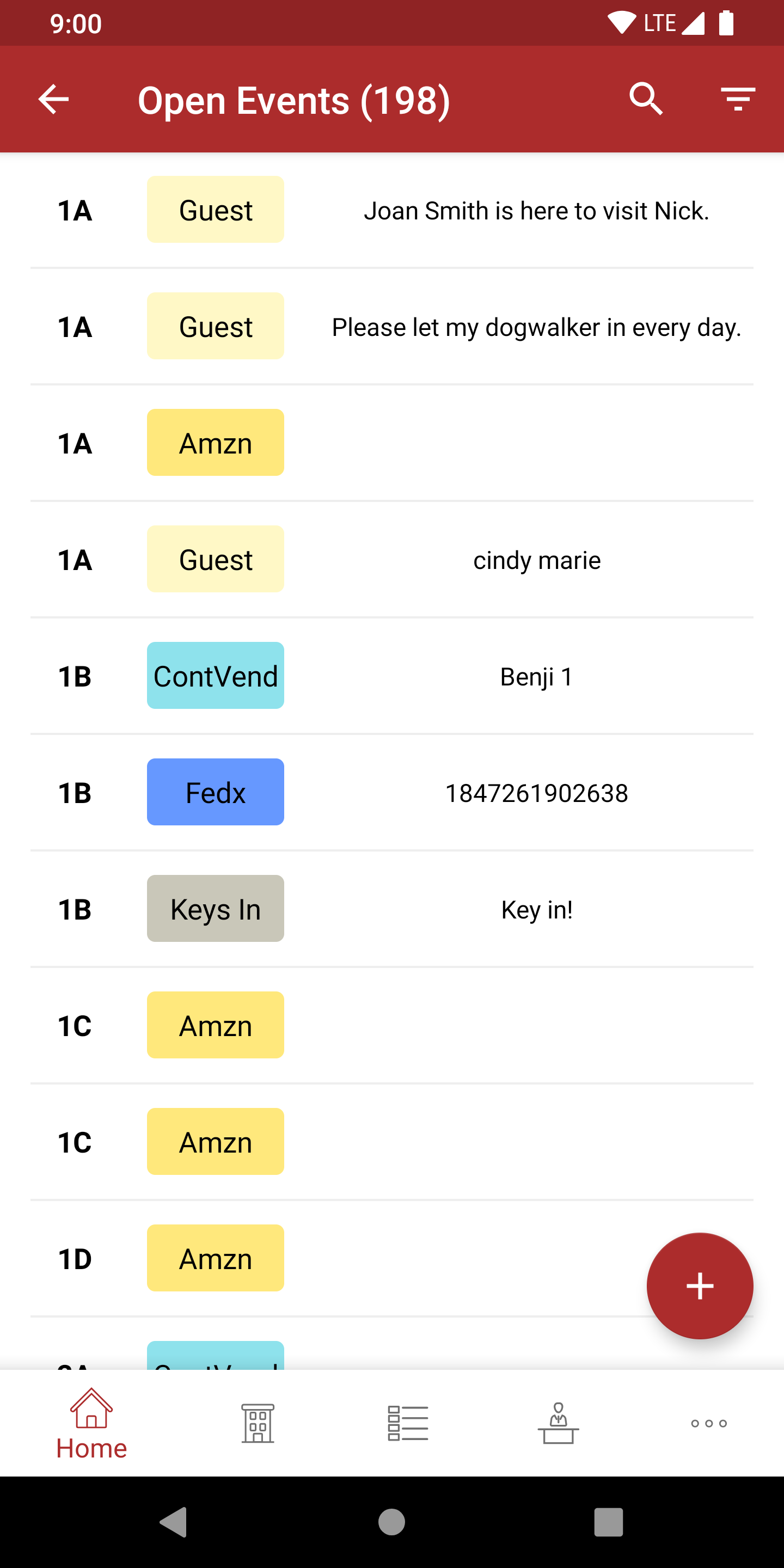Open search for open events
This screenshot has width=784, height=1568.
click(646, 99)
